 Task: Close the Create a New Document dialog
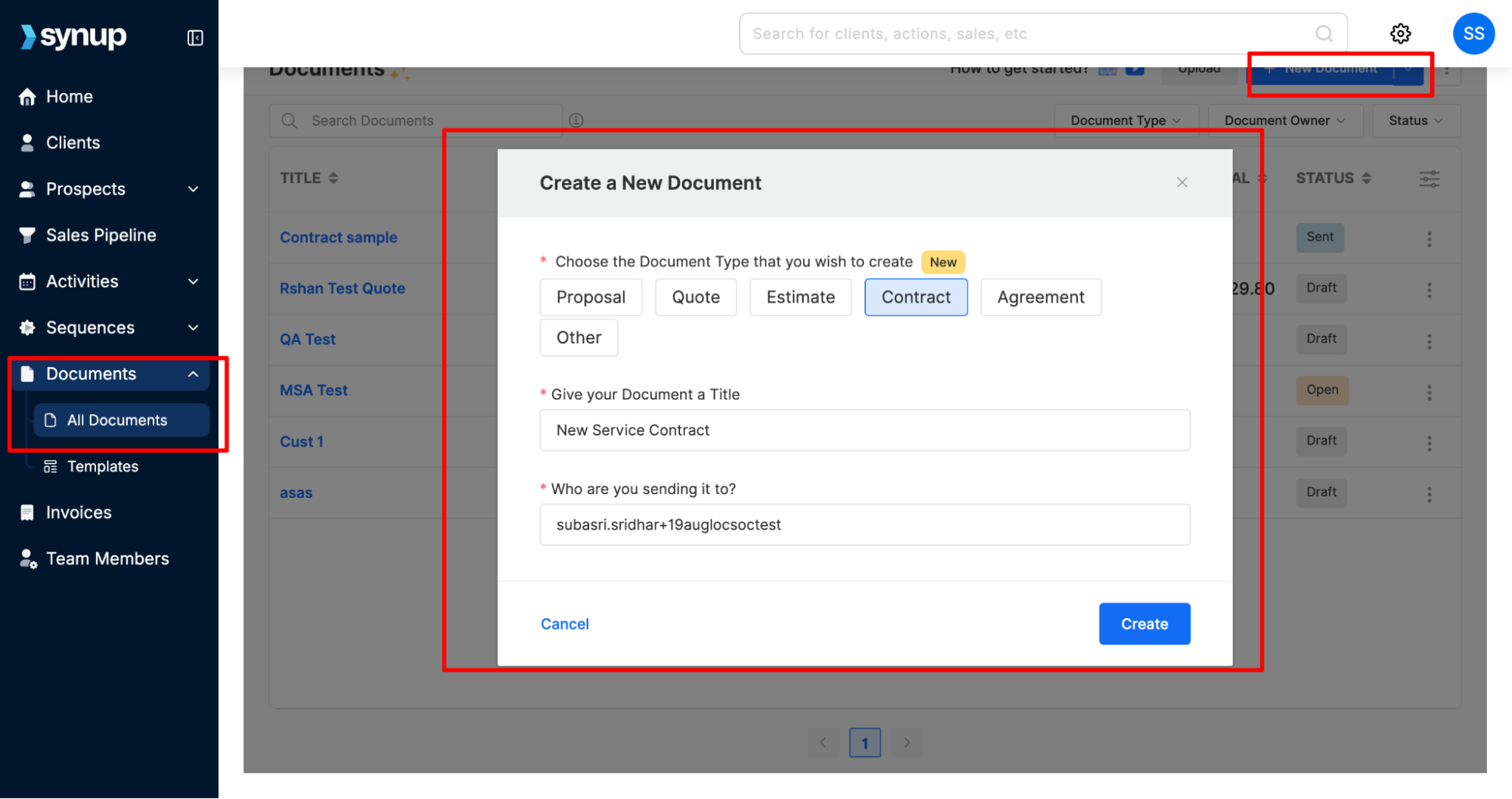[1181, 182]
